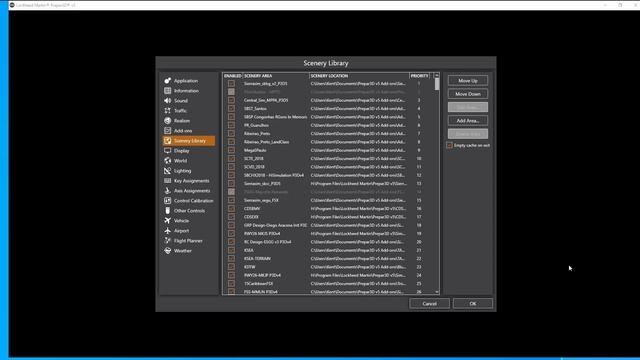Select the SBSP Congonhas scenery row
The width and height of the screenshot is (640, 360).
tap(331, 117)
